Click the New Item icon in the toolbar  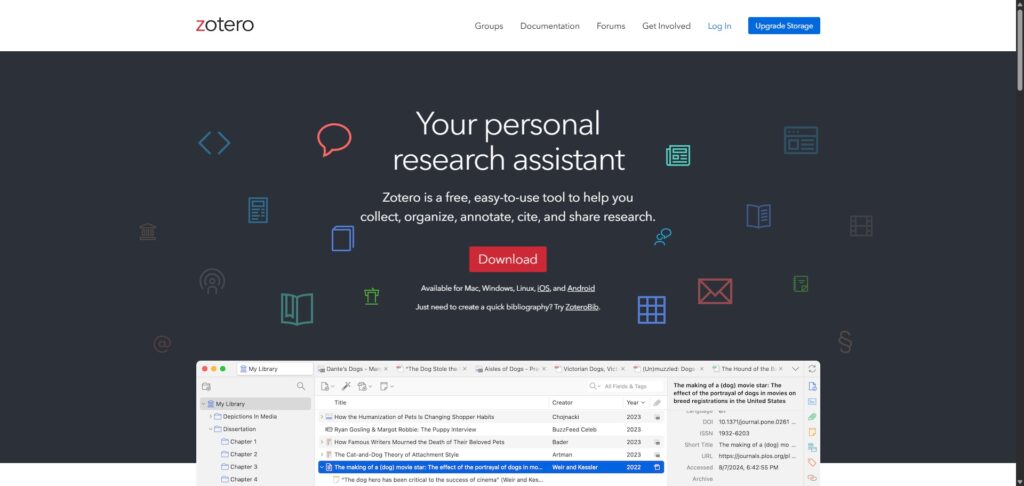click(x=326, y=387)
